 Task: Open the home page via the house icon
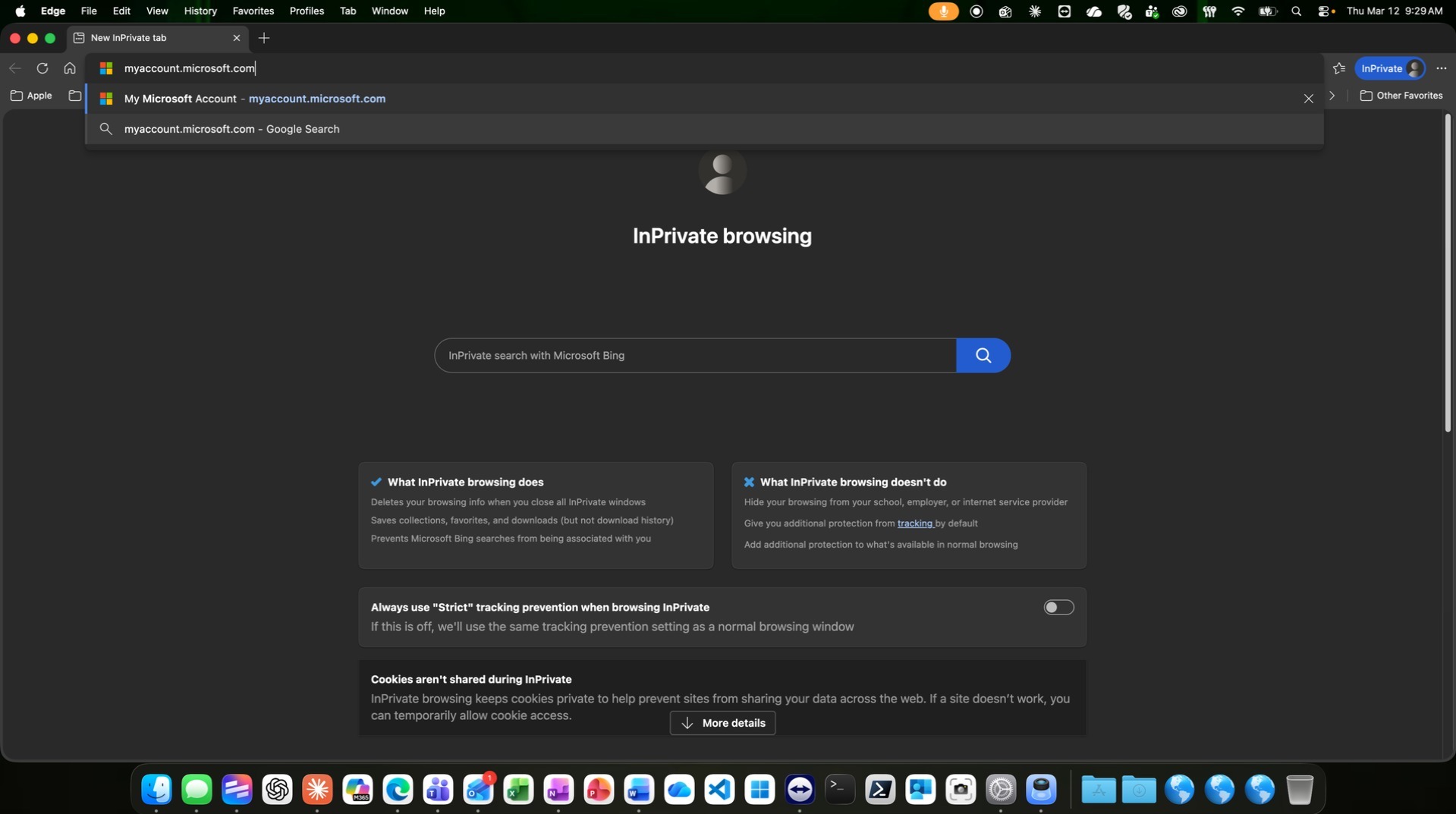click(x=70, y=68)
